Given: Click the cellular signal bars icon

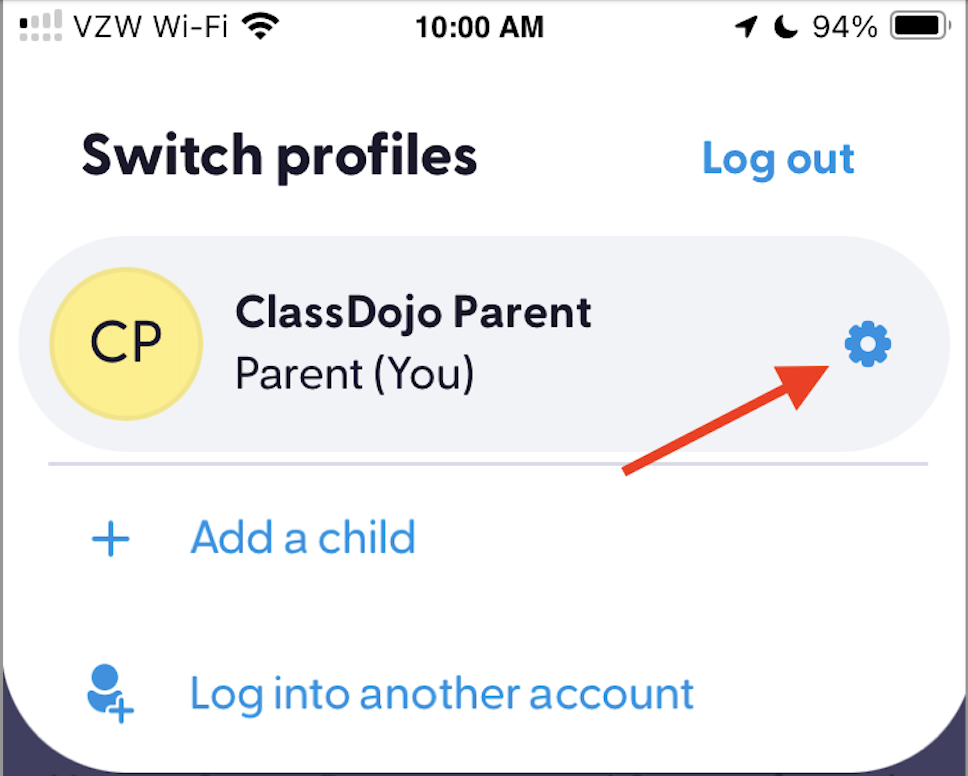Looking at the screenshot, I should click(41, 27).
